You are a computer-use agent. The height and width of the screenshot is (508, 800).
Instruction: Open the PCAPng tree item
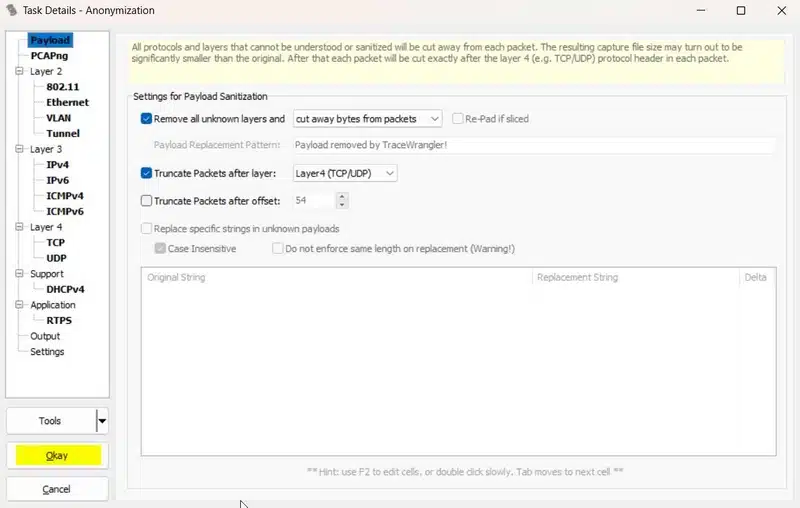tap(49, 56)
